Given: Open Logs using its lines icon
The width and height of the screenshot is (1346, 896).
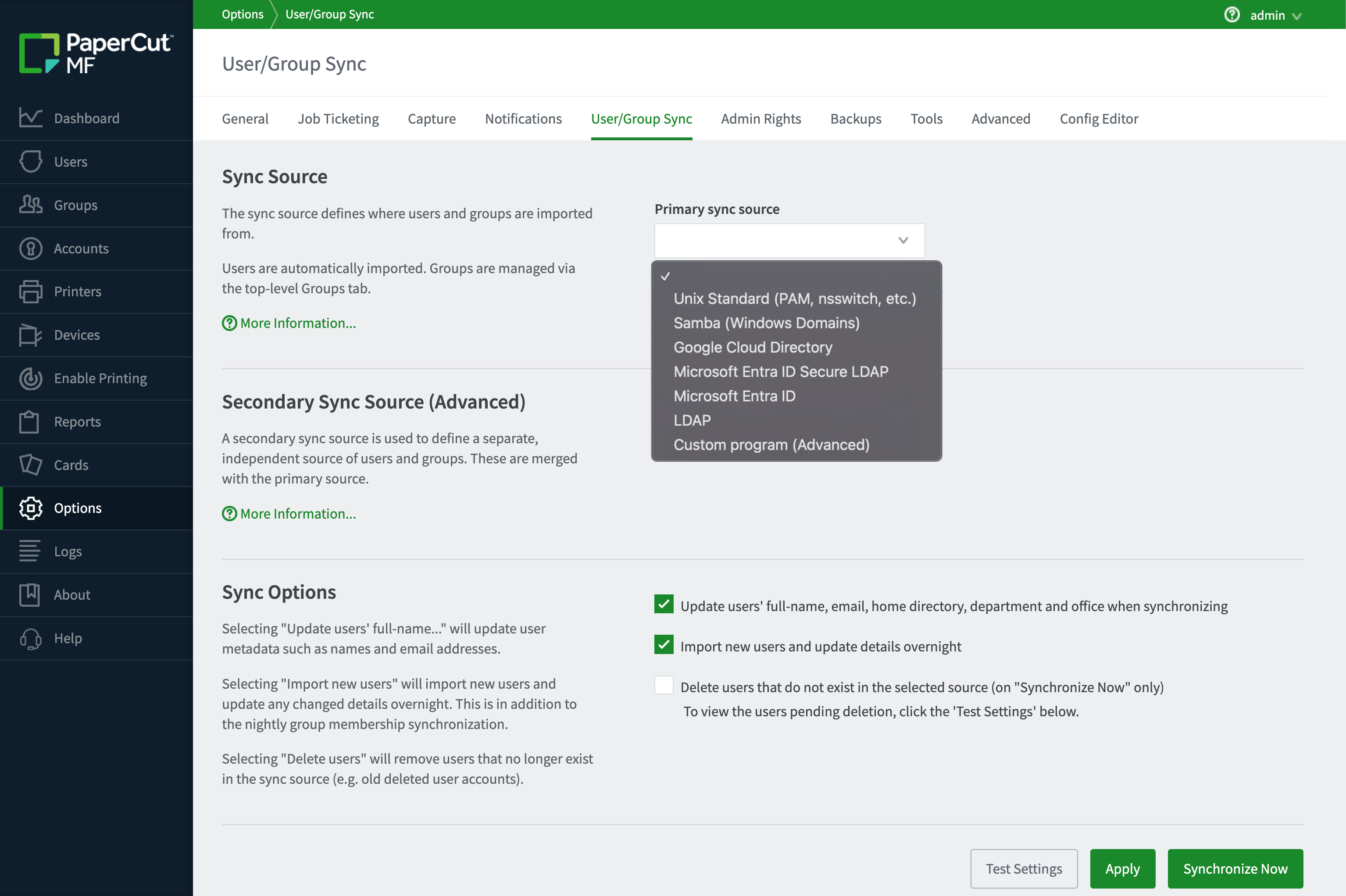Looking at the screenshot, I should tap(30, 551).
